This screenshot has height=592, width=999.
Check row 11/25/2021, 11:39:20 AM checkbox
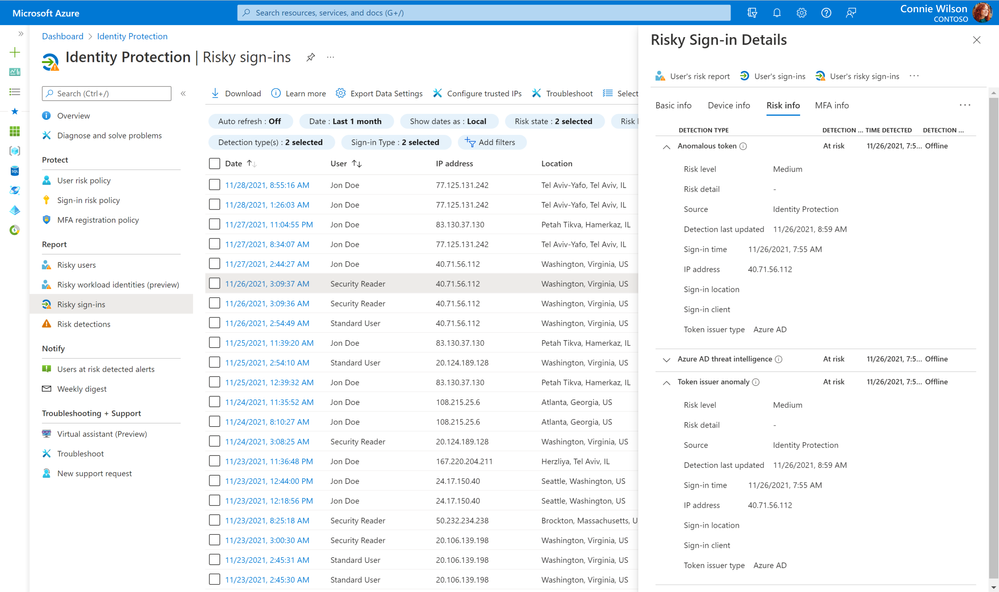point(214,343)
